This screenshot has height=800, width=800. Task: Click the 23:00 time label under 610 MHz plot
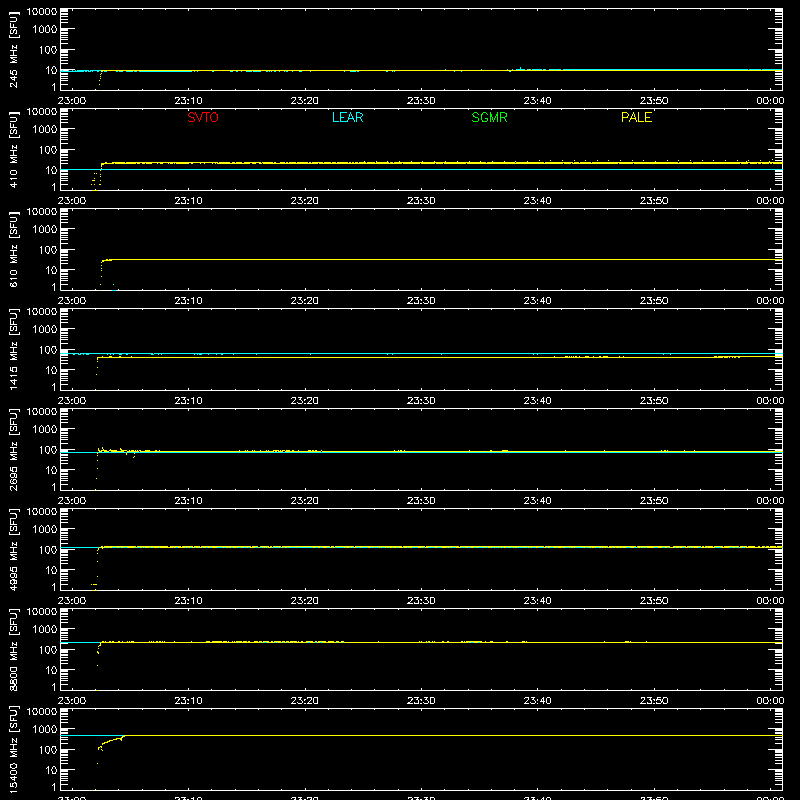click(x=72, y=301)
